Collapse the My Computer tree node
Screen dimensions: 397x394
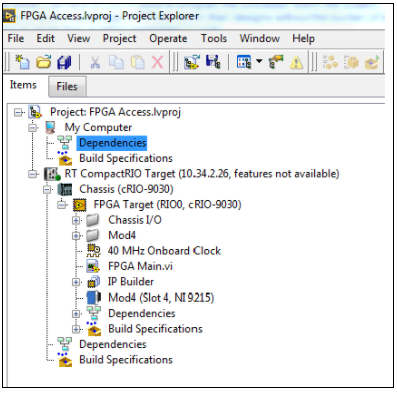pyautogui.click(x=33, y=127)
